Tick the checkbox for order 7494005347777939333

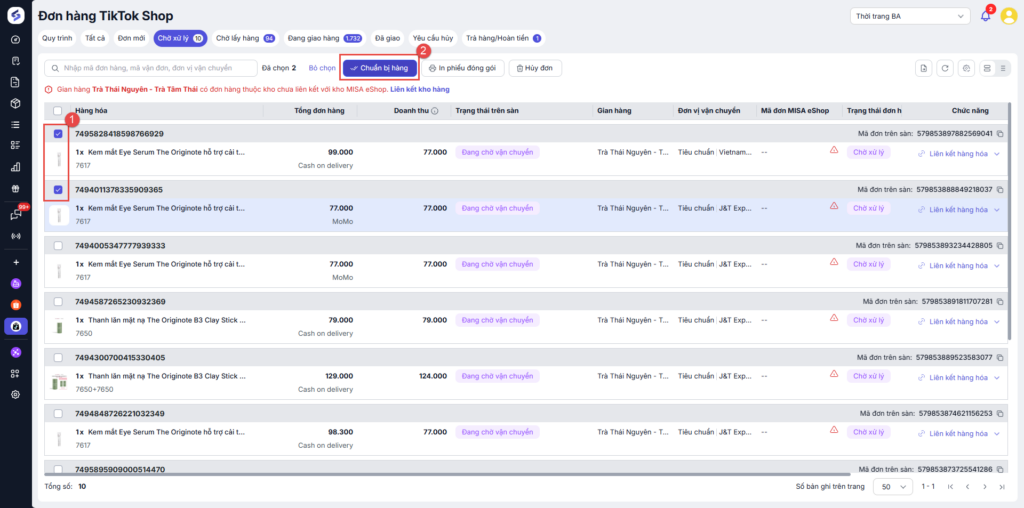tap(58, 245)
